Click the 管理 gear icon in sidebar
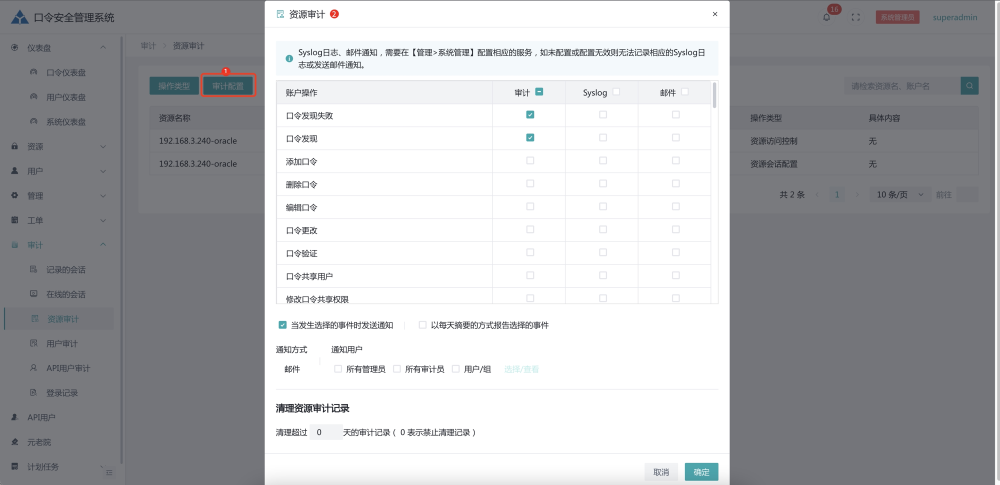 click(x=15, y=195)
